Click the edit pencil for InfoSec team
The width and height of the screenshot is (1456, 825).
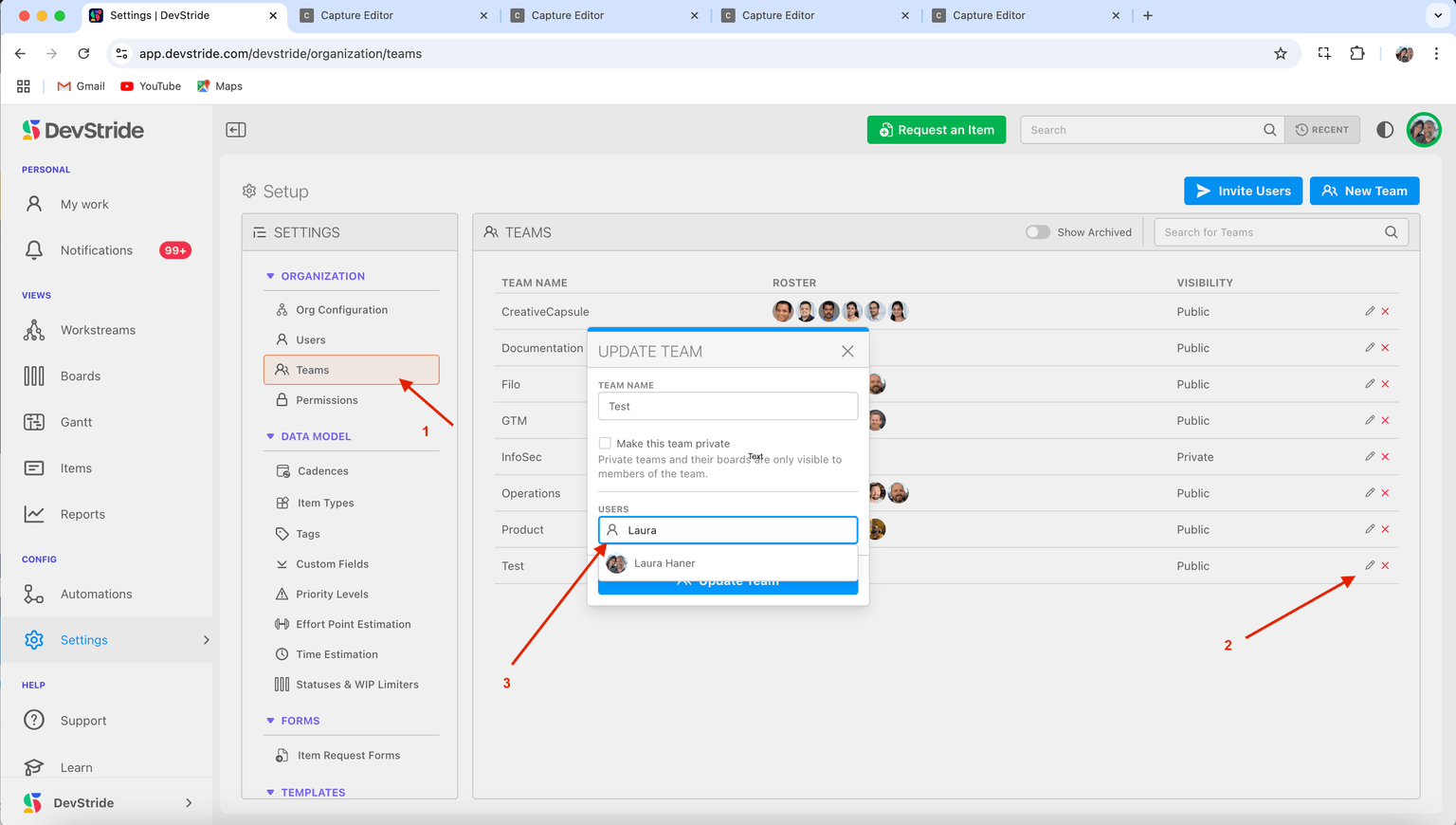[1370, 456]
